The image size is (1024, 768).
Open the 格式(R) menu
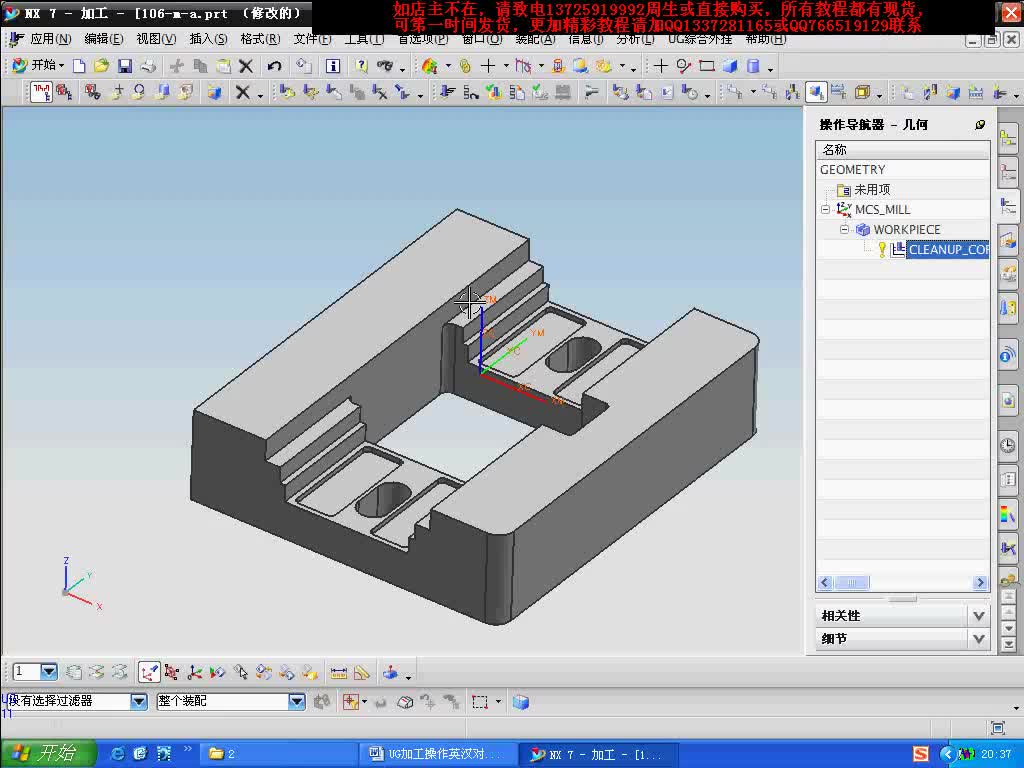[260, 39]
